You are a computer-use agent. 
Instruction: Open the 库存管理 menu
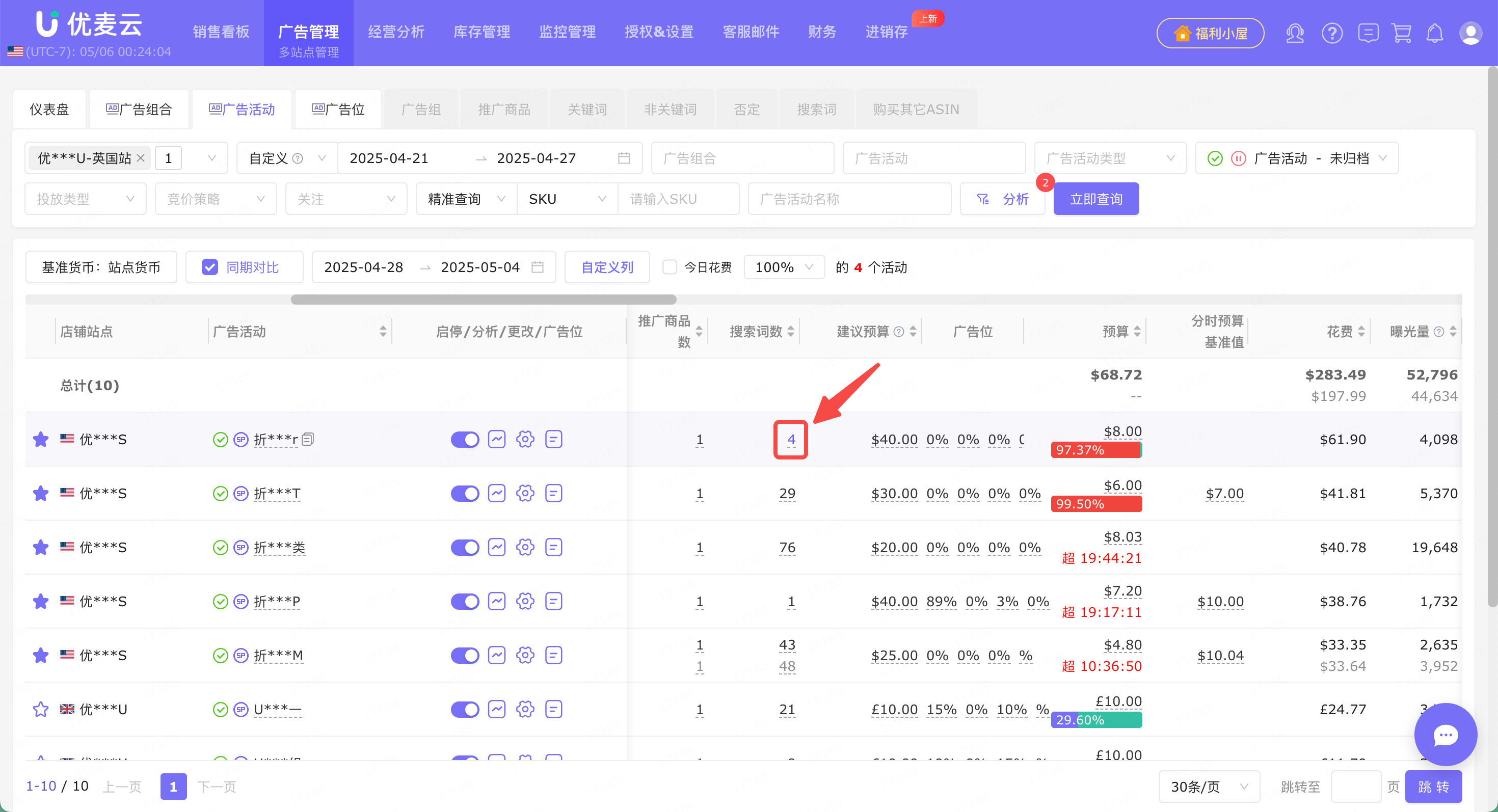click(x=481, y=32)
